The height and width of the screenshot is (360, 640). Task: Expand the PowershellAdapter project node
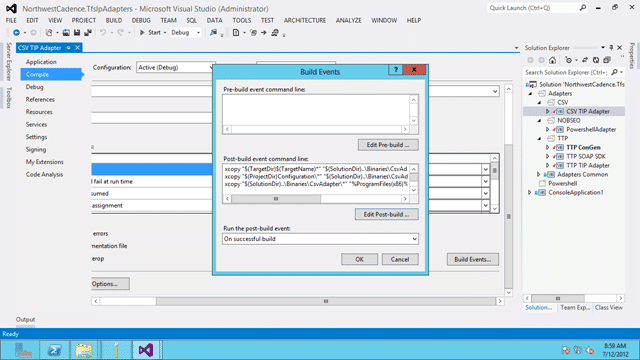548,129
